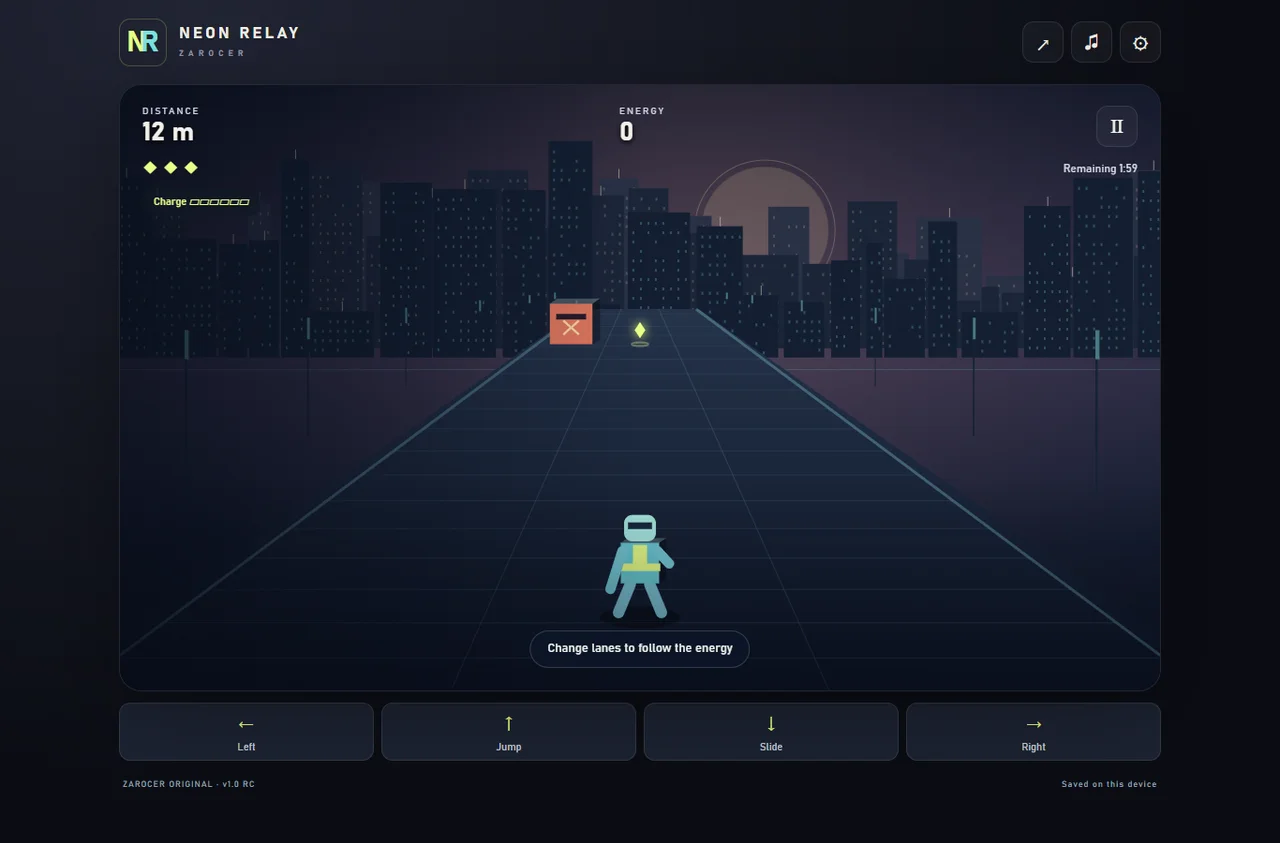
Task: Move Left with the arrow button
Action: pyautogui.click(x=246, y=732)
